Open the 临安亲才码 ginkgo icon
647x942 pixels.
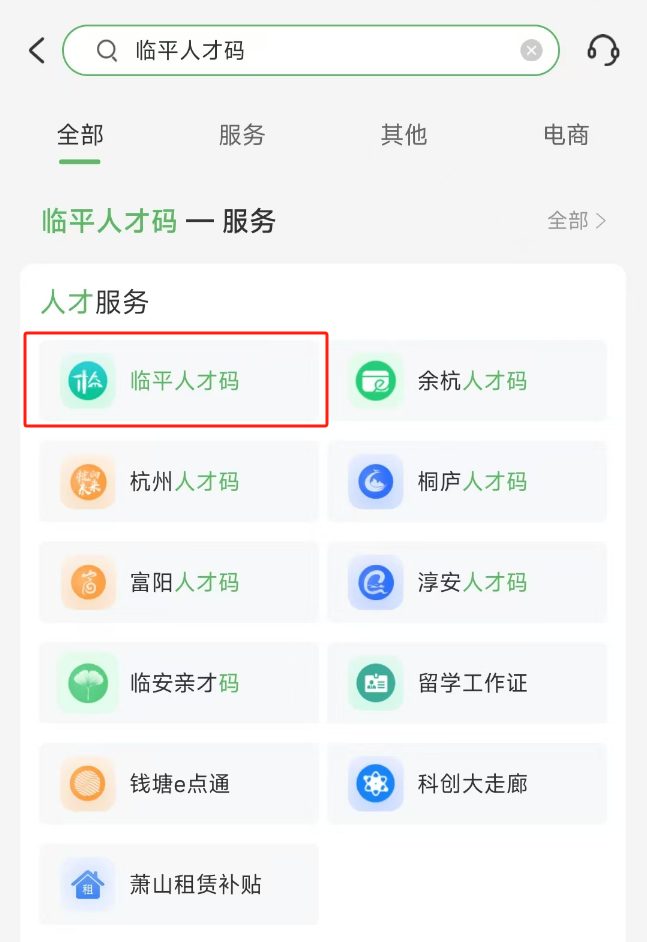coord(87,684)
